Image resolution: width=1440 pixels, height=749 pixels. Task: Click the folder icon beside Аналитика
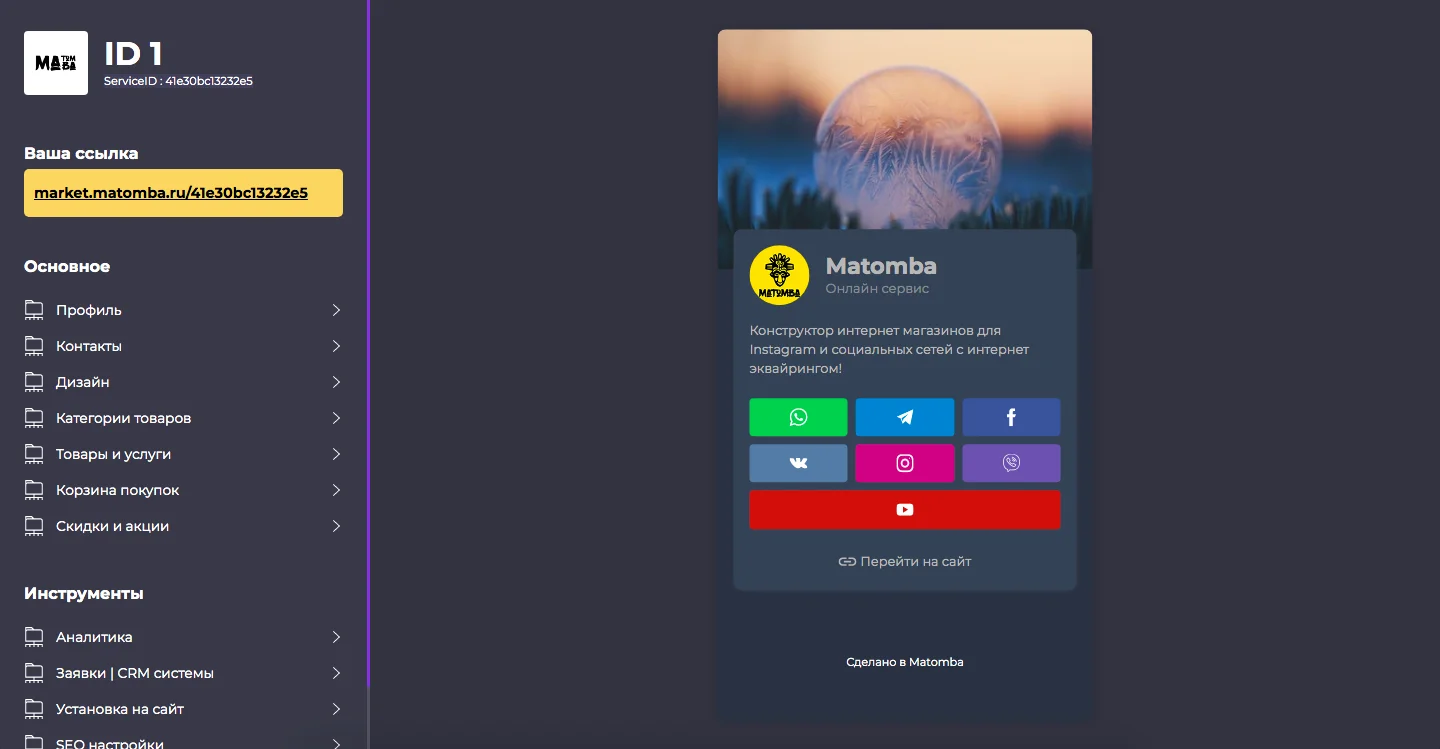[35, 637]
